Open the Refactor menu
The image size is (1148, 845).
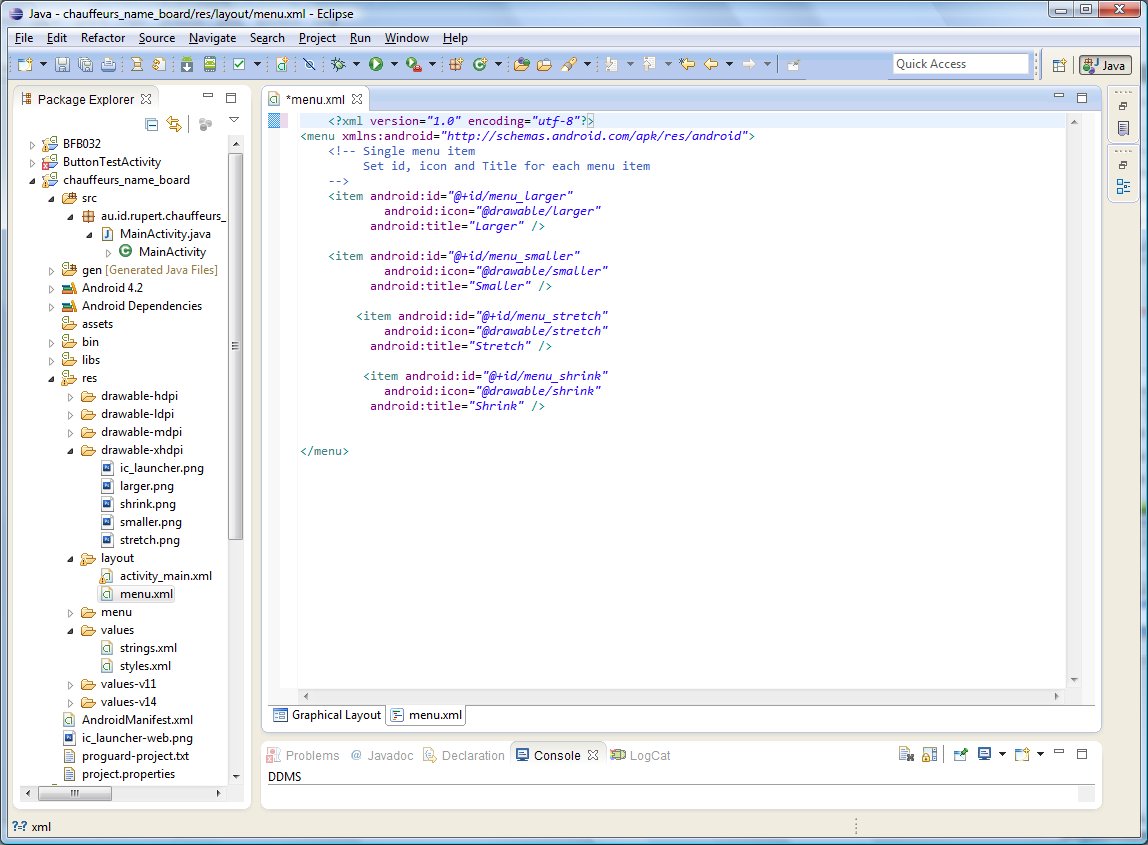(103, 38)
